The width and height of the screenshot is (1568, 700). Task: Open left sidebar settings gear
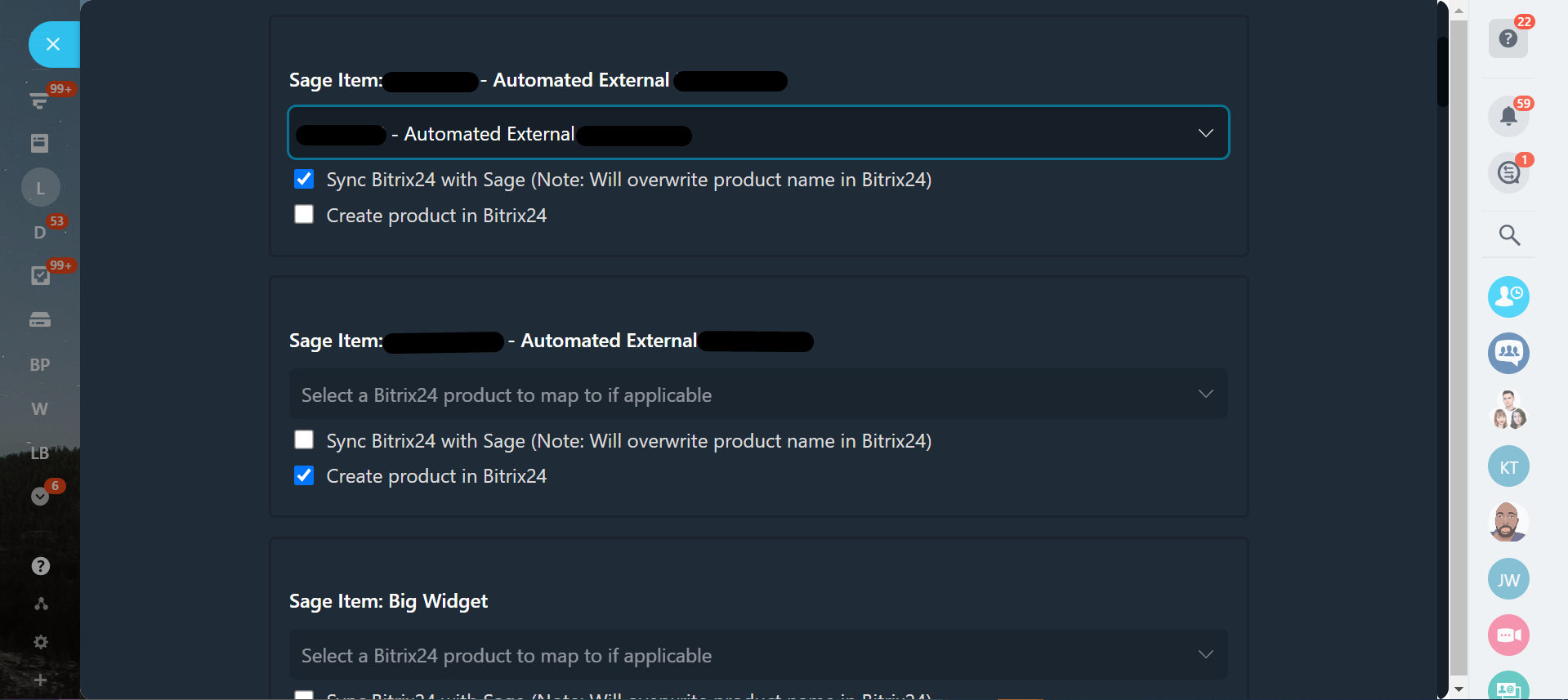[40, 642]
